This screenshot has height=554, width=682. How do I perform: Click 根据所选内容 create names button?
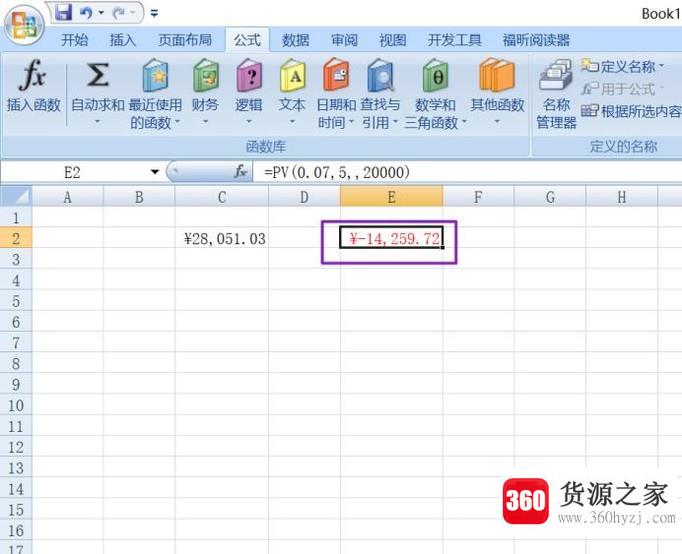[632, 112]
